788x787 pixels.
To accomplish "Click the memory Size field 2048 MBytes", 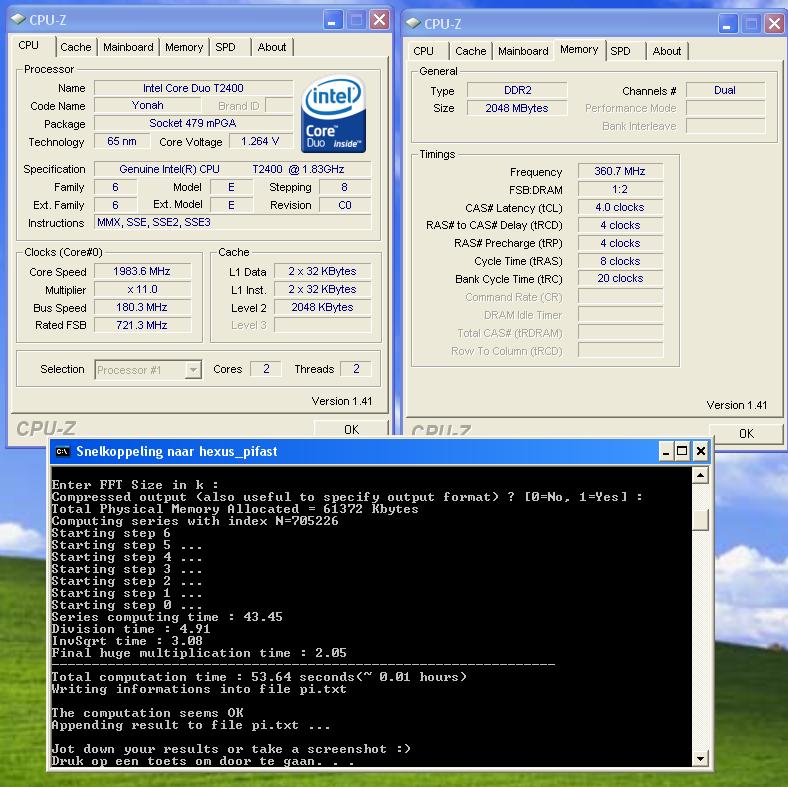I will pos(517,108).
